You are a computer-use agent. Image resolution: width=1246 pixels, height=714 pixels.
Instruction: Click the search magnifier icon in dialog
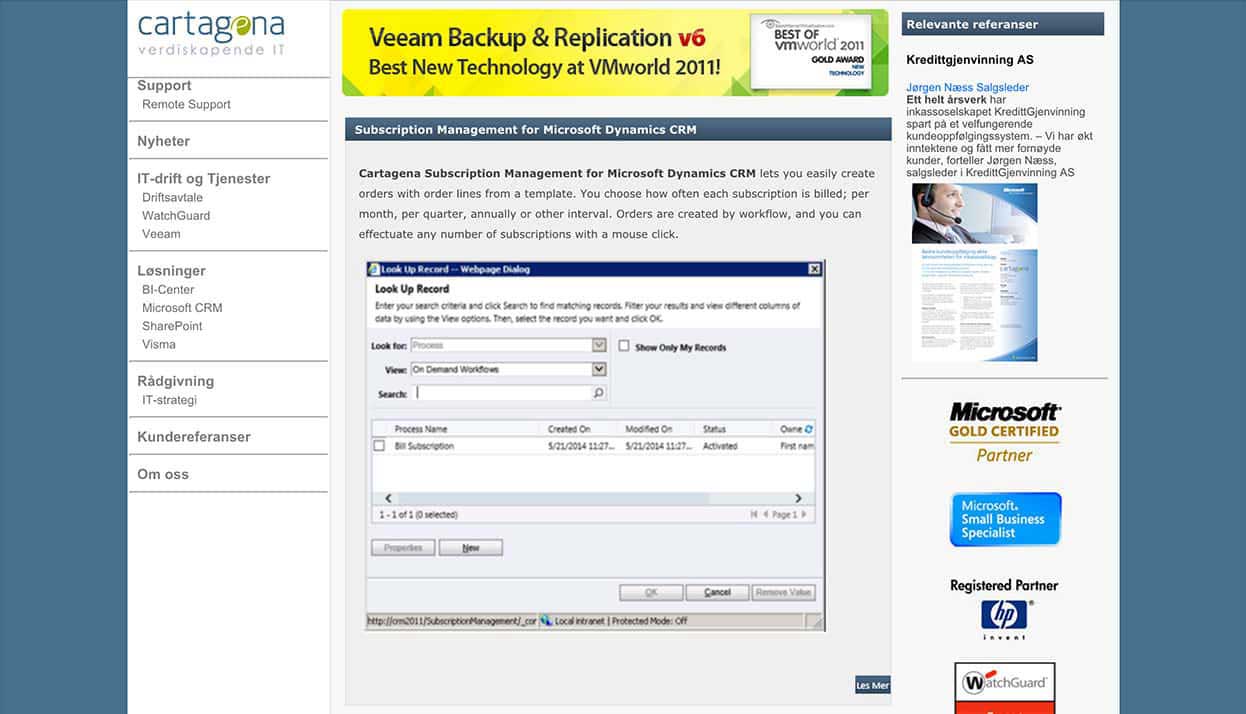click(x=598, y=394)
